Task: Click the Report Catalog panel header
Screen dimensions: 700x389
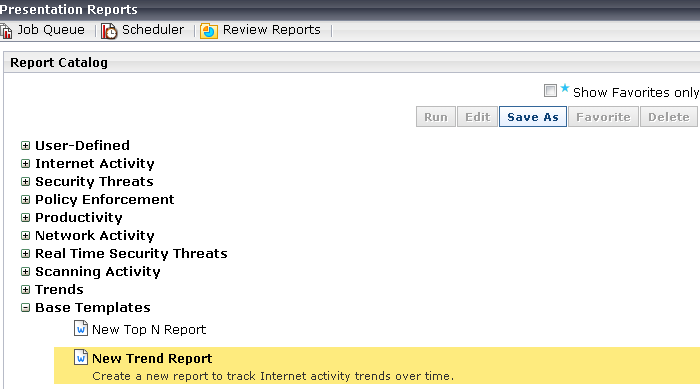Action: tap(352, 63)
